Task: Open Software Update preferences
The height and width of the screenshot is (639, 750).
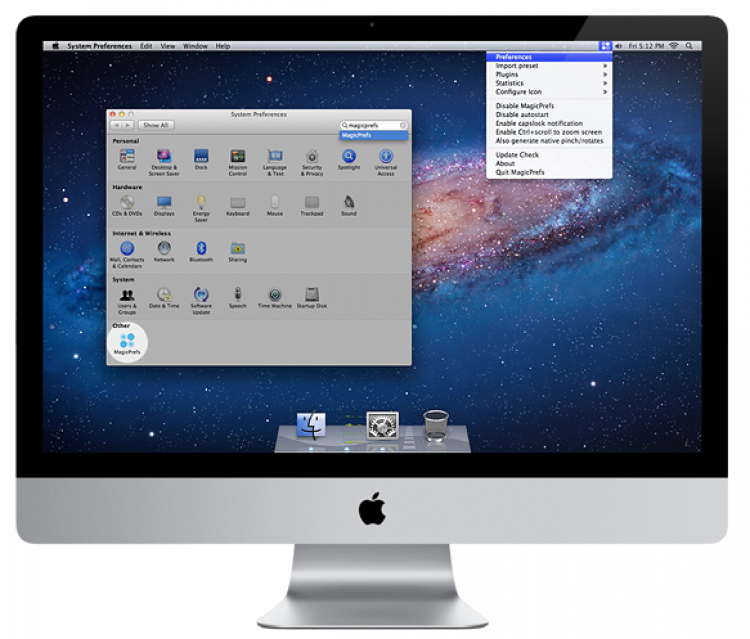Action: [201, 301]
